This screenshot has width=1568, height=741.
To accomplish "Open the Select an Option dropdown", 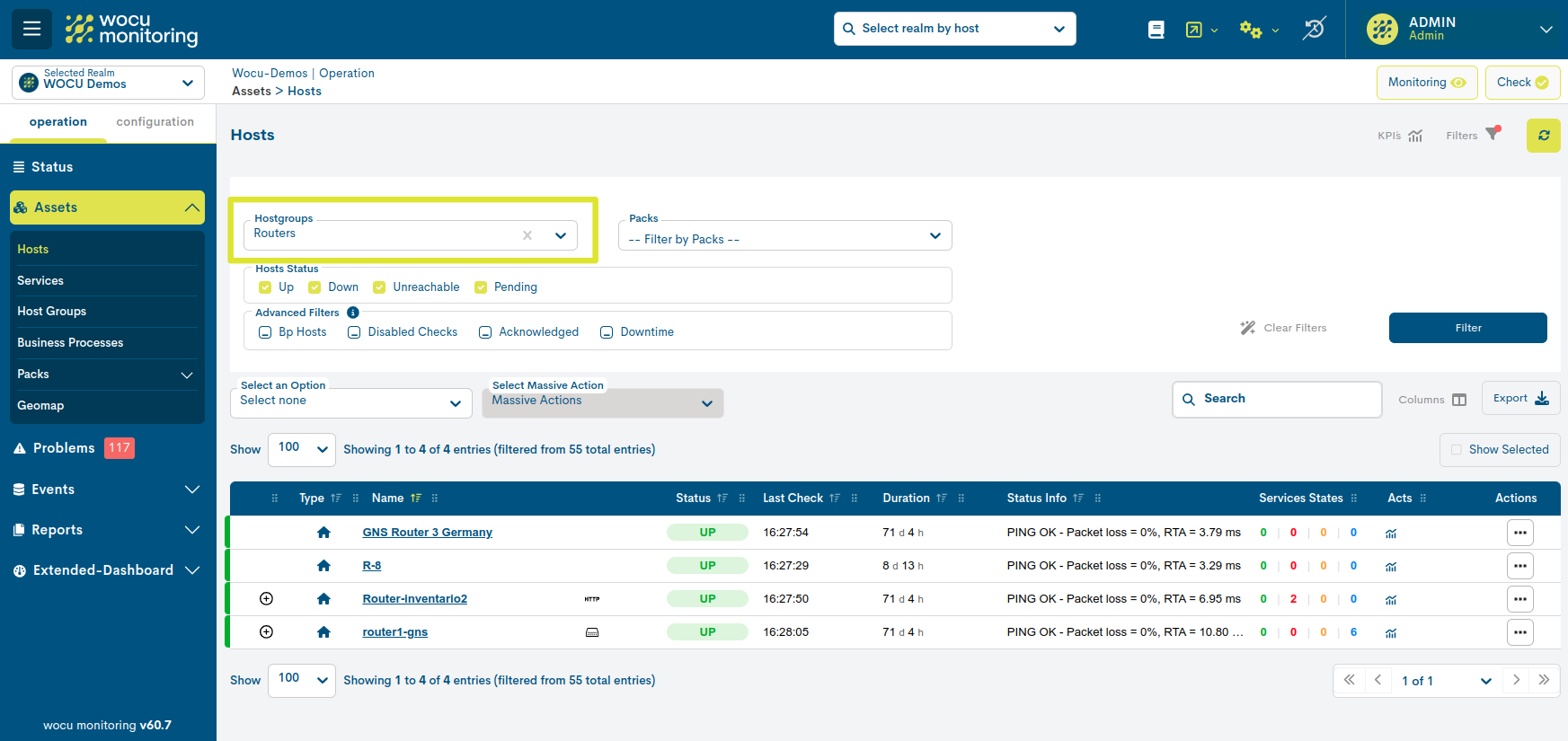I will point(350,402).
